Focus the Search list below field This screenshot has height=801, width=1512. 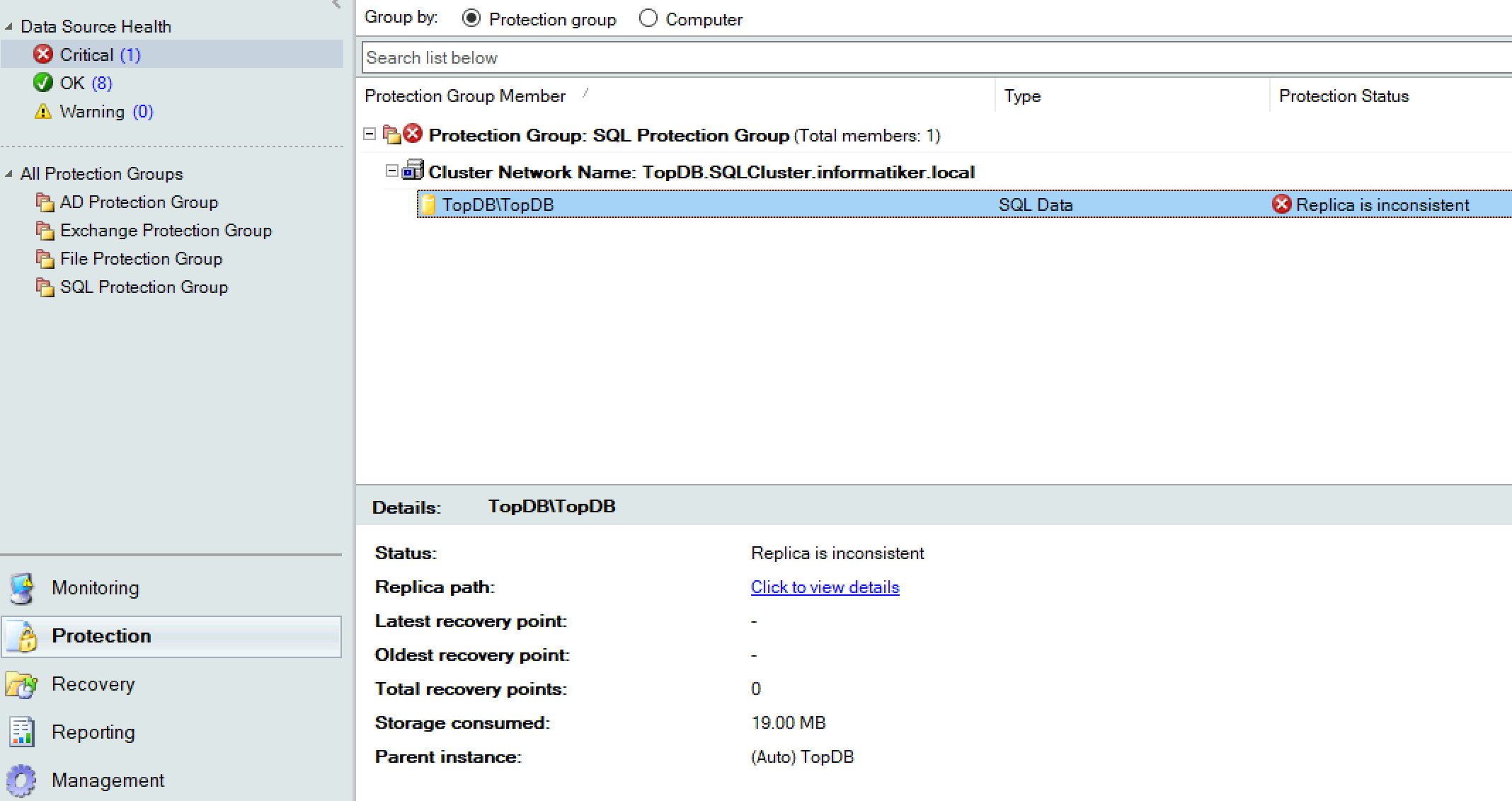(937, 57)
